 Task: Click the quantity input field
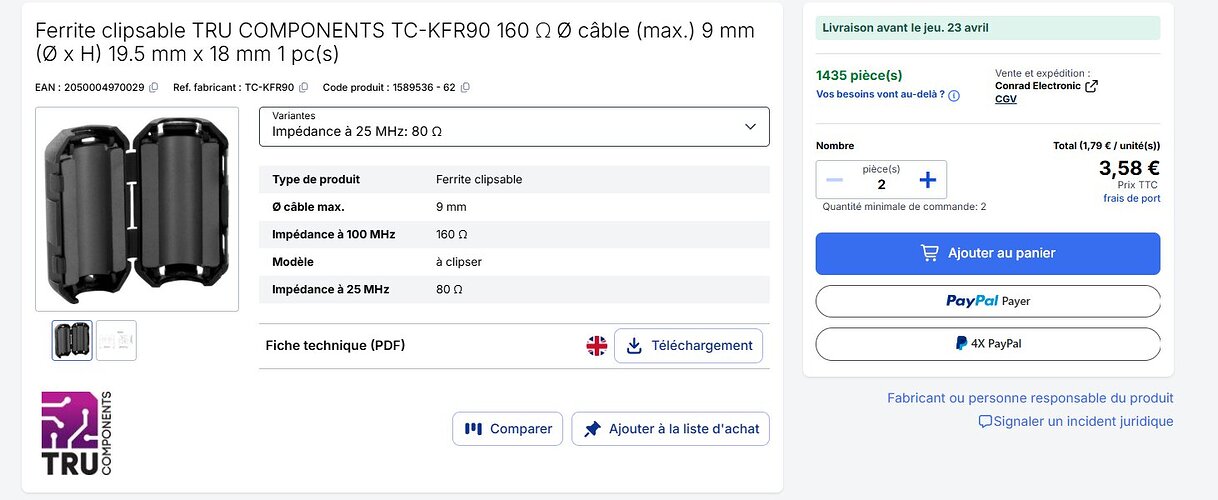point(881,184)
